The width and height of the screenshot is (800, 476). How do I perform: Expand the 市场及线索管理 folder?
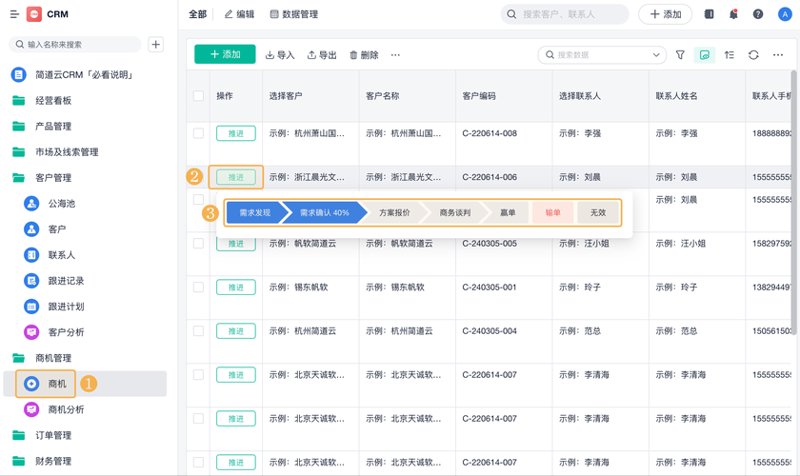point(66,152)
